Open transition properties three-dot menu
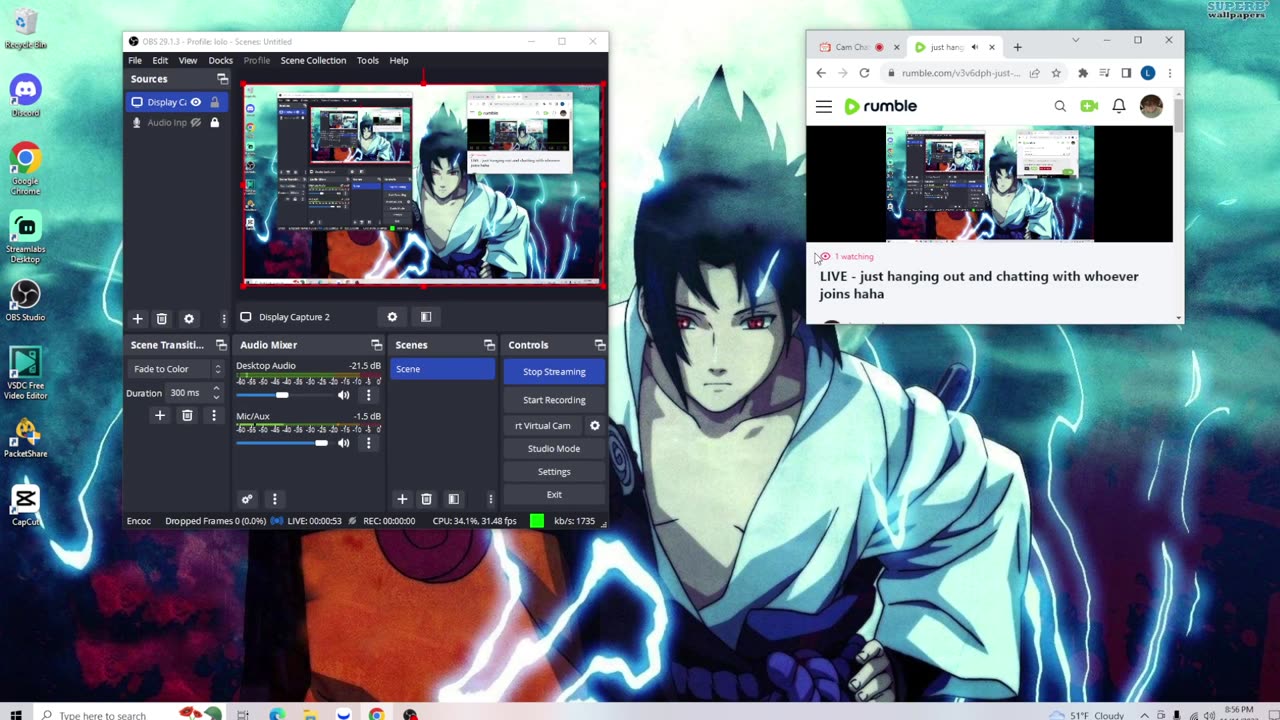 (213, 415)
